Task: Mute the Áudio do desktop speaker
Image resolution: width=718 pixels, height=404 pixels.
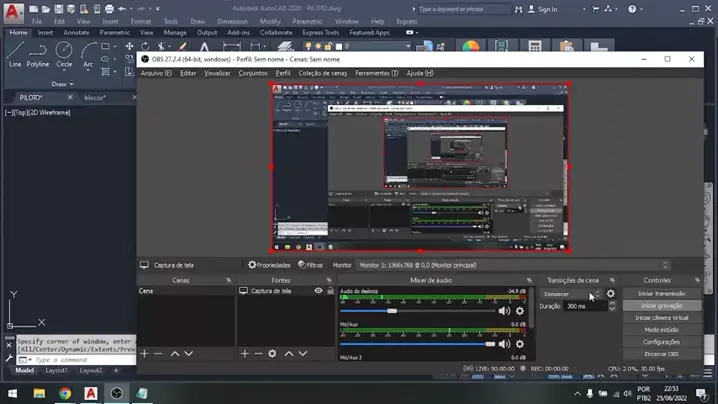Action: coord(504,311)
